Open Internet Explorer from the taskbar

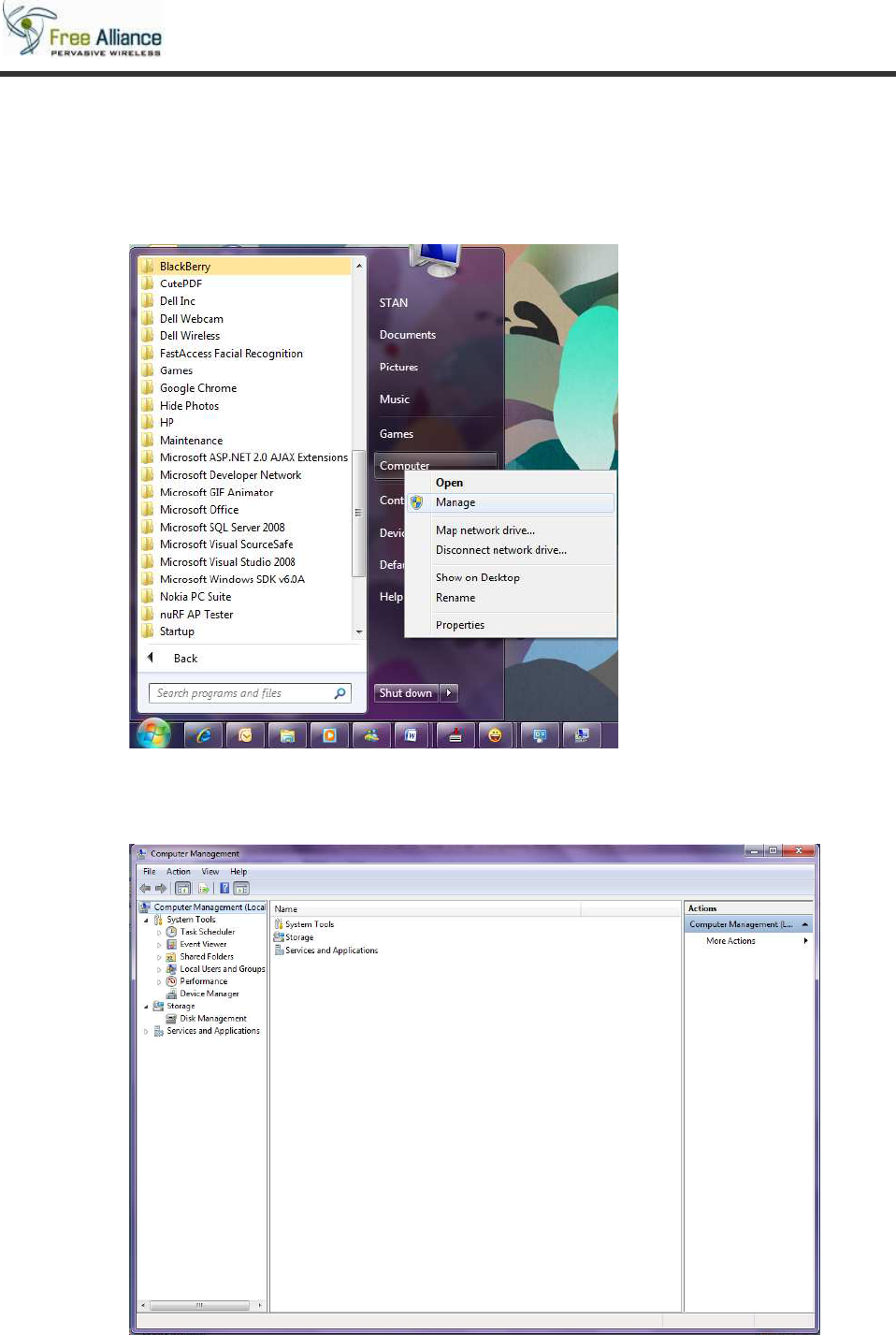click(203, 735)
